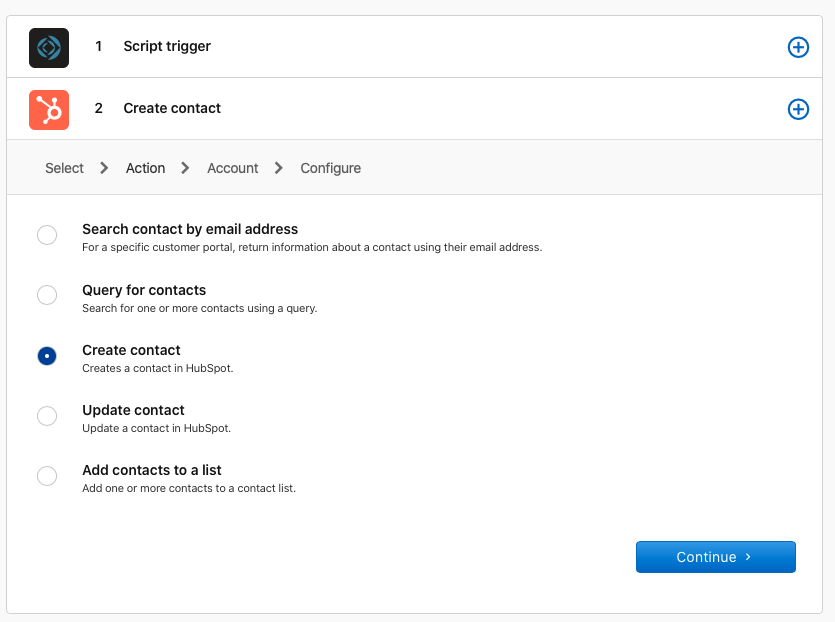Click the 'Add one or more contacts' description text
This screenshot has height=622, width=835.
click(x=188, y=488)
